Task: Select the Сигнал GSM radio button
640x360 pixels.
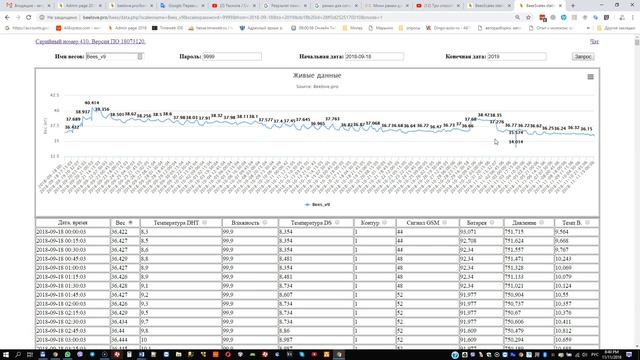Action: [x=444, y=222]
